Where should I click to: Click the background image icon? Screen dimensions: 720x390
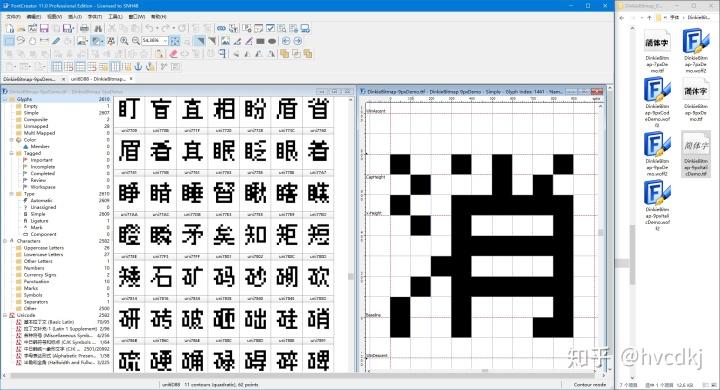click(225, 41)
